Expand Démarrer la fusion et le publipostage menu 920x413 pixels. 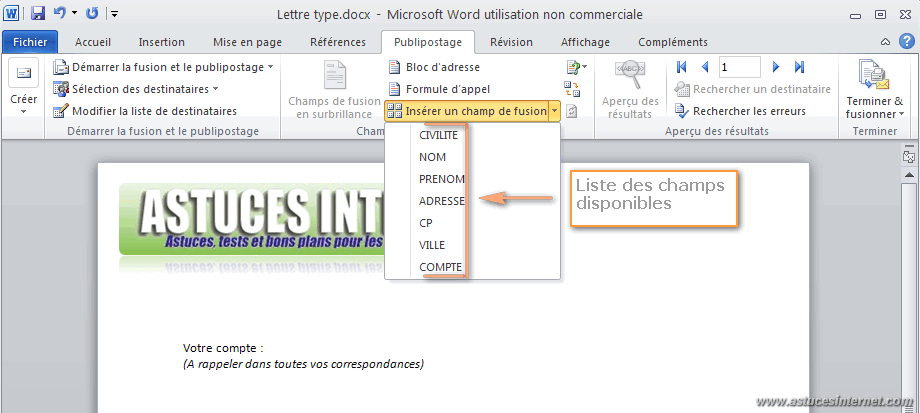point(163,67)
